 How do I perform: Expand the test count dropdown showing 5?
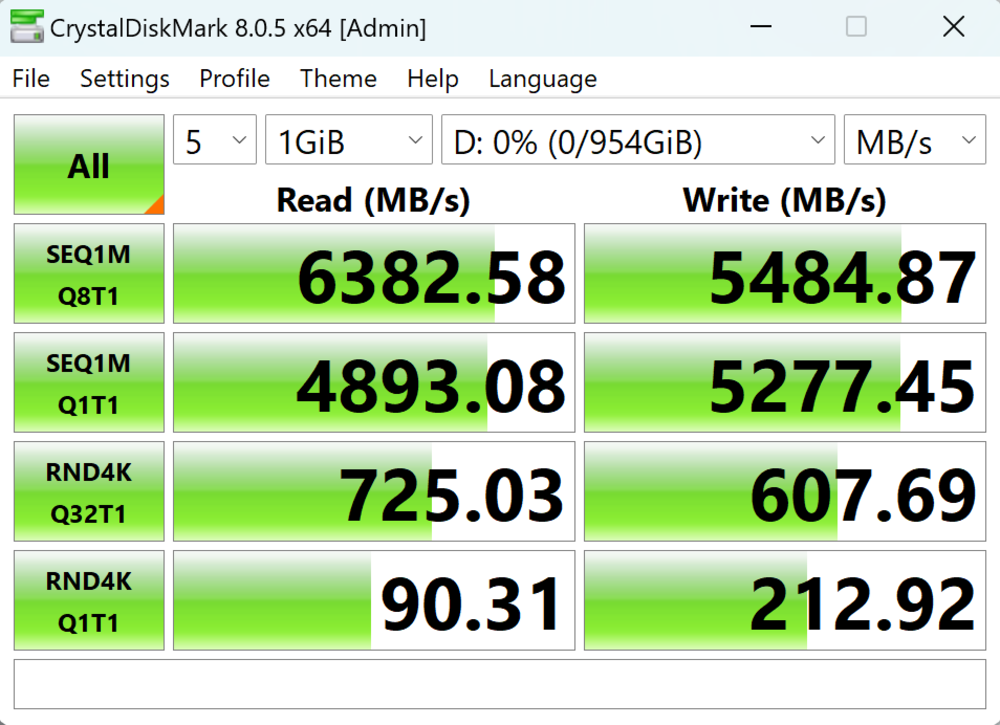click(215, 140)
